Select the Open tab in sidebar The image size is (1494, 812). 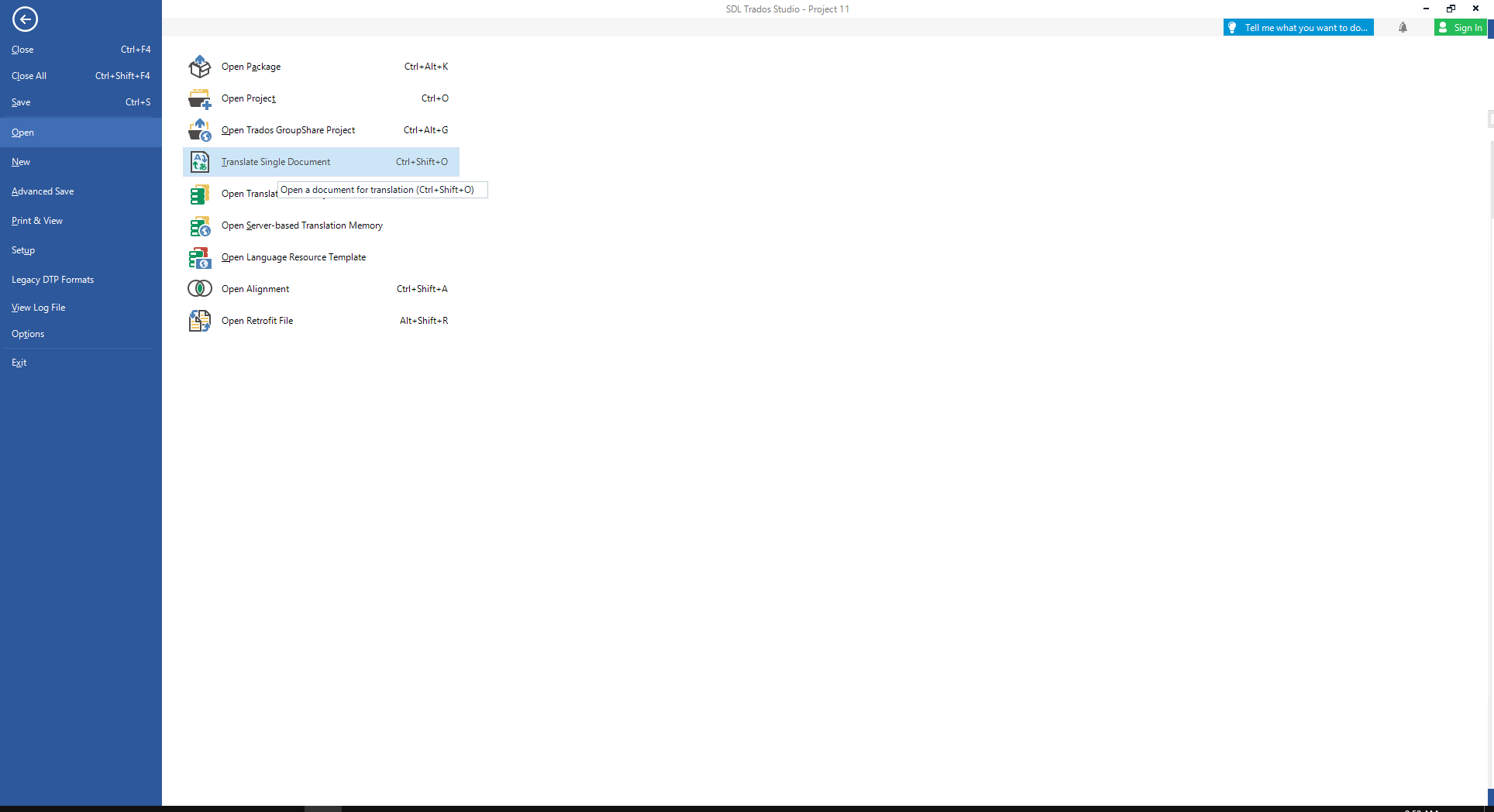(x=81, y=132)
